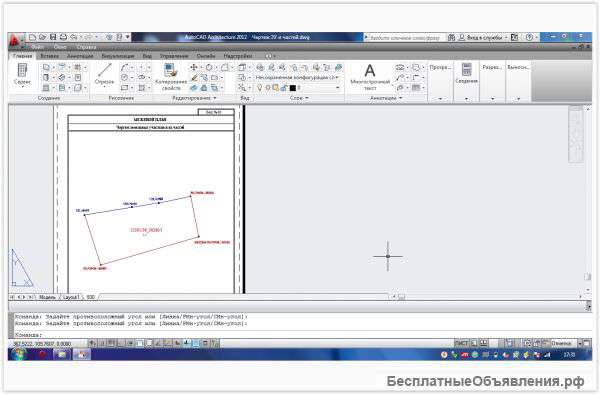The width and height of the screenshot is (600, 394).
Task: Toggle layer on/off light bulb icon
Action: pyautogui.click(x=259, y=88)
